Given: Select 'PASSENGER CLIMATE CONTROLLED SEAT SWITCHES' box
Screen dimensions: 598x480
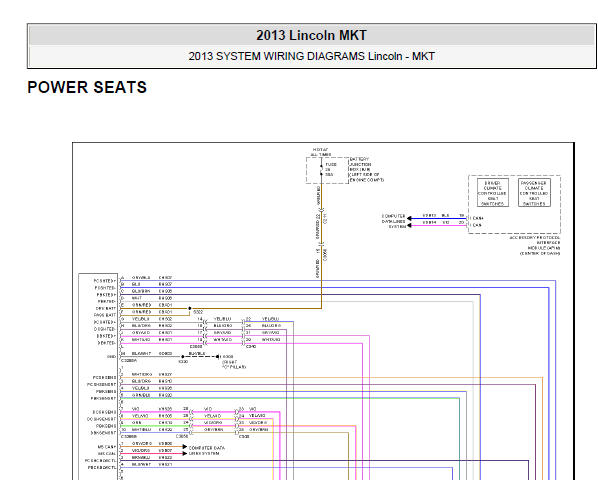Looking at the screenshot, I should coord(534,193).
